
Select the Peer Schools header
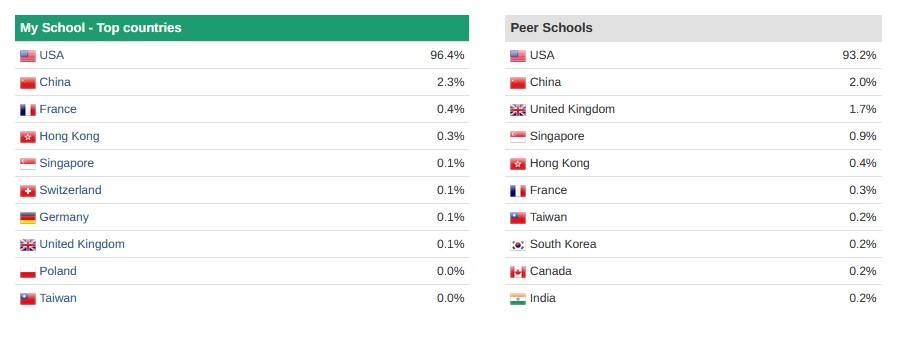693,28
